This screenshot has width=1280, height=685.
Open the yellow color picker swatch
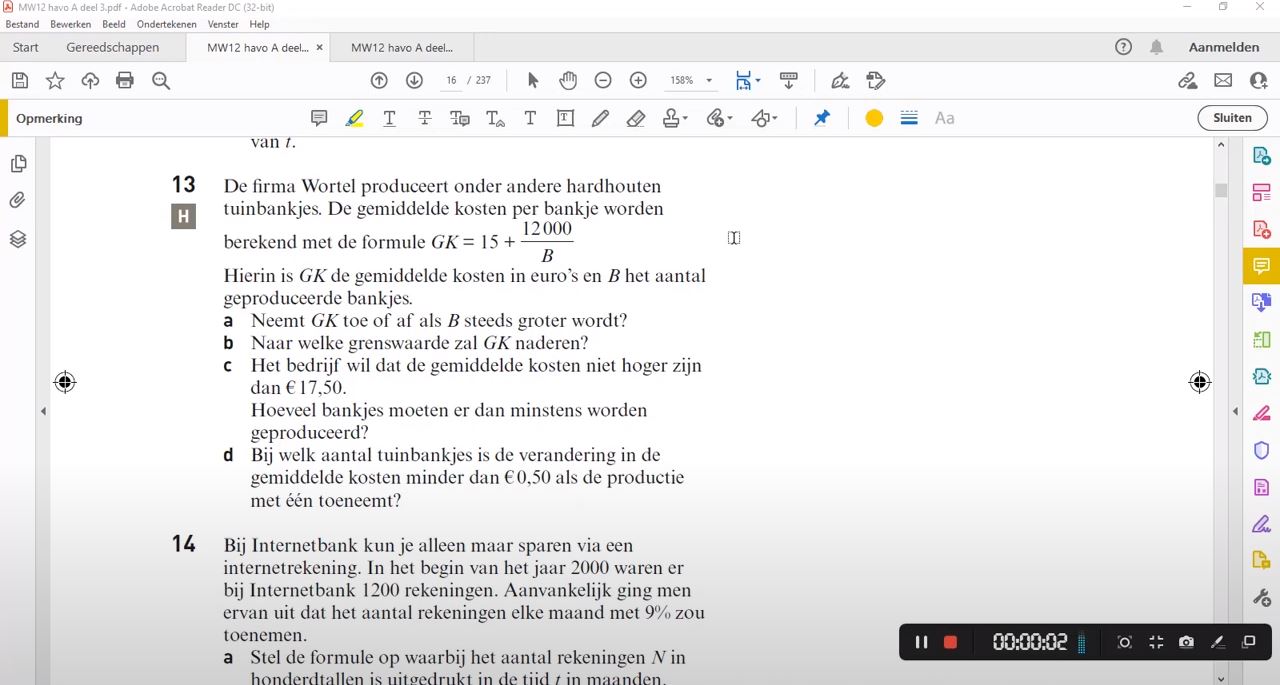874,118
